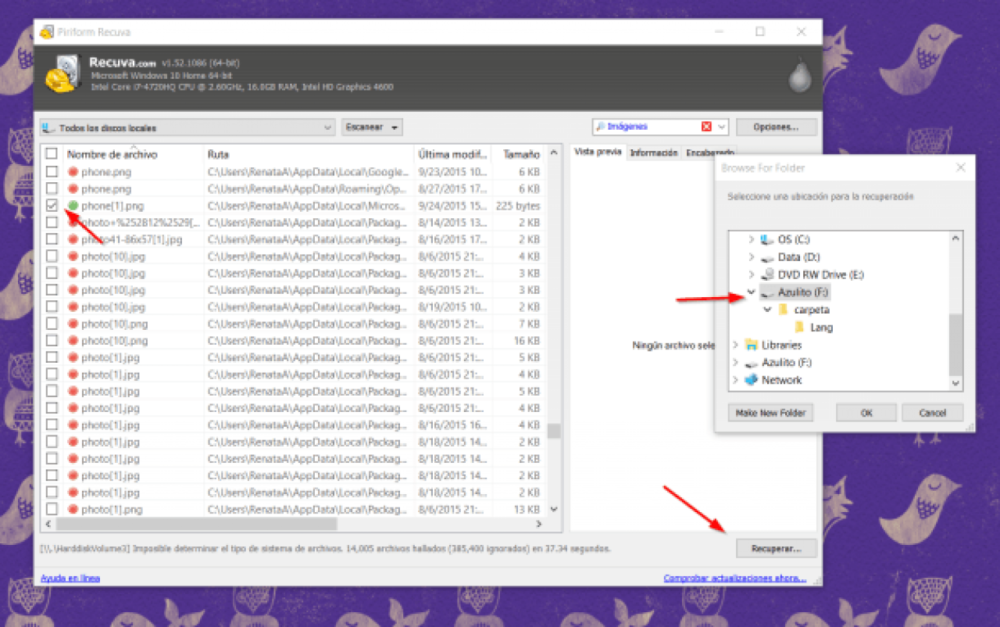1000x627 pixels.
Task: Tick the checkbox for photo41-86x57[1].jpg
Action: point(52,239)
